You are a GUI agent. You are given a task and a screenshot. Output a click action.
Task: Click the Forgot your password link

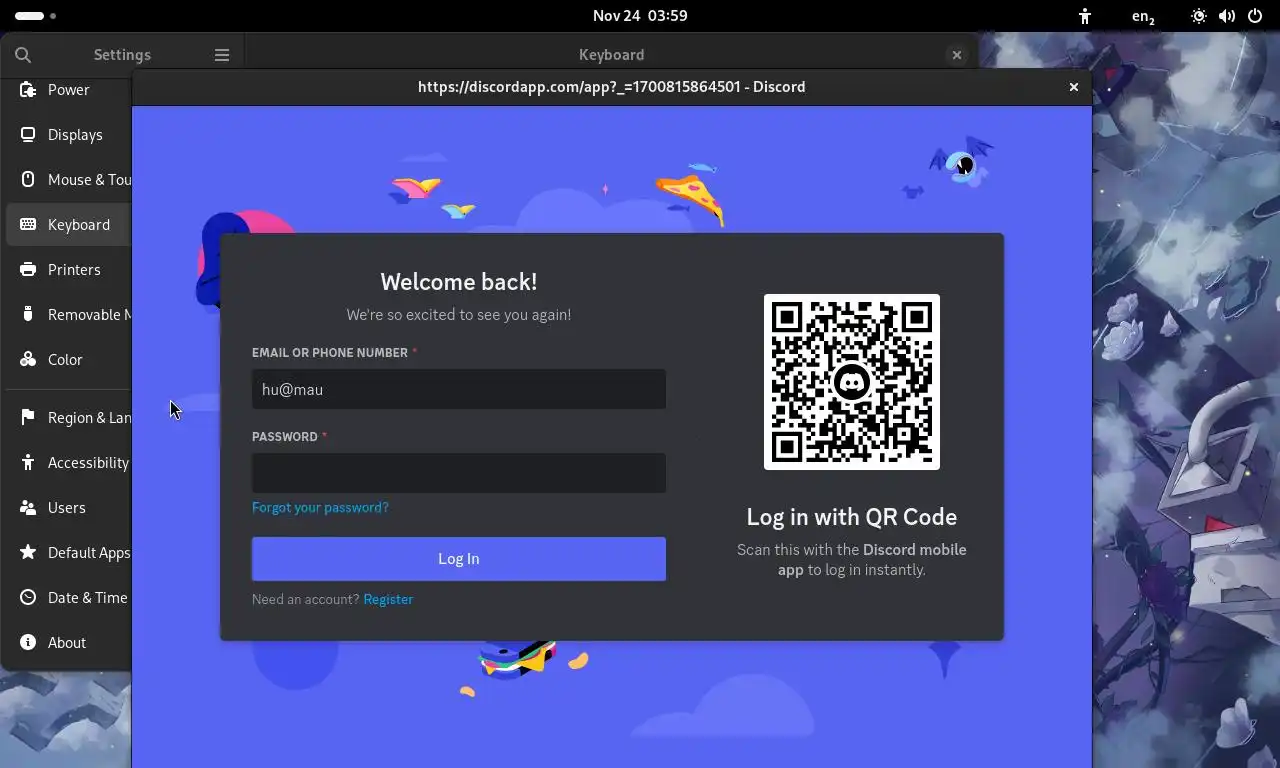coord(320,508)
